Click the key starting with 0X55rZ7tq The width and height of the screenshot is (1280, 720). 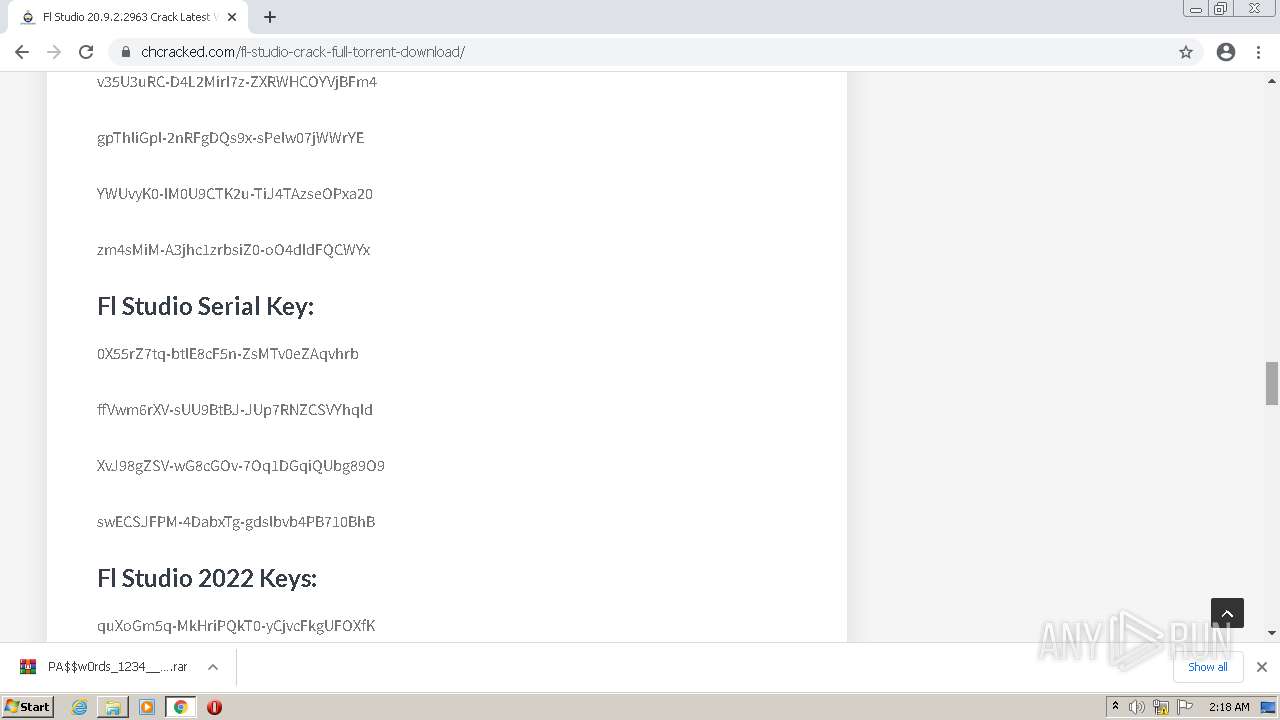point(228,354)
